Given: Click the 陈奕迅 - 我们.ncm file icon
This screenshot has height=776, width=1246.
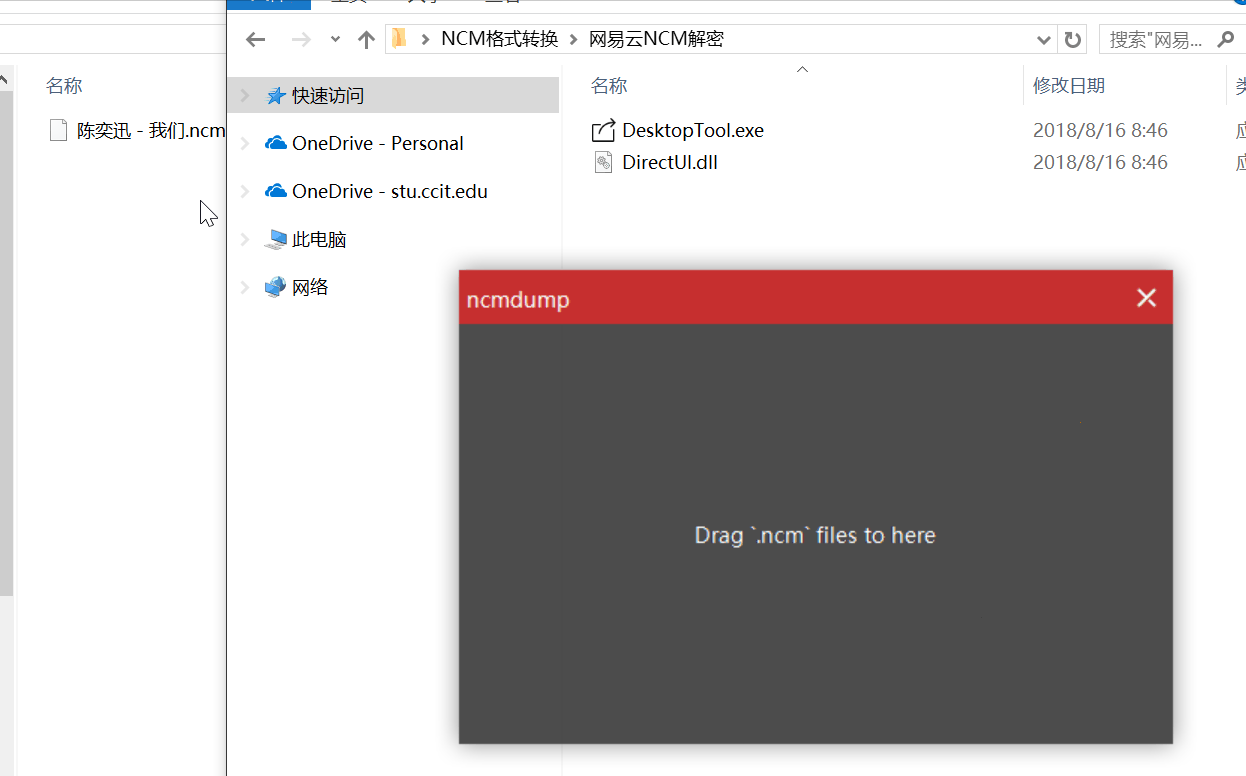Looking at the screenshot, I should point(59,130).
